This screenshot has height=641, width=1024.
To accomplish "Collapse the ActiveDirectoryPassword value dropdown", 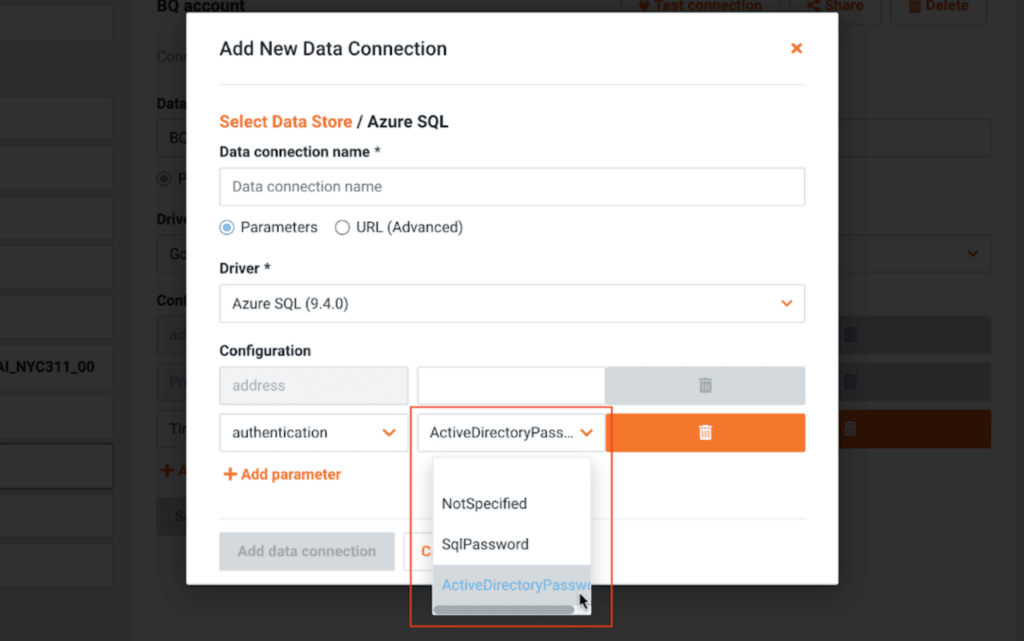I will click(x=587, y=433).
